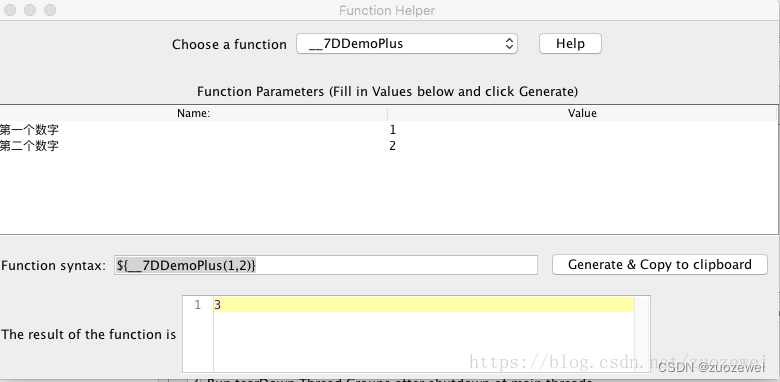Select the value cell containing 2
The width and height of the screenshot is (780, 382).
click(582, 146)
